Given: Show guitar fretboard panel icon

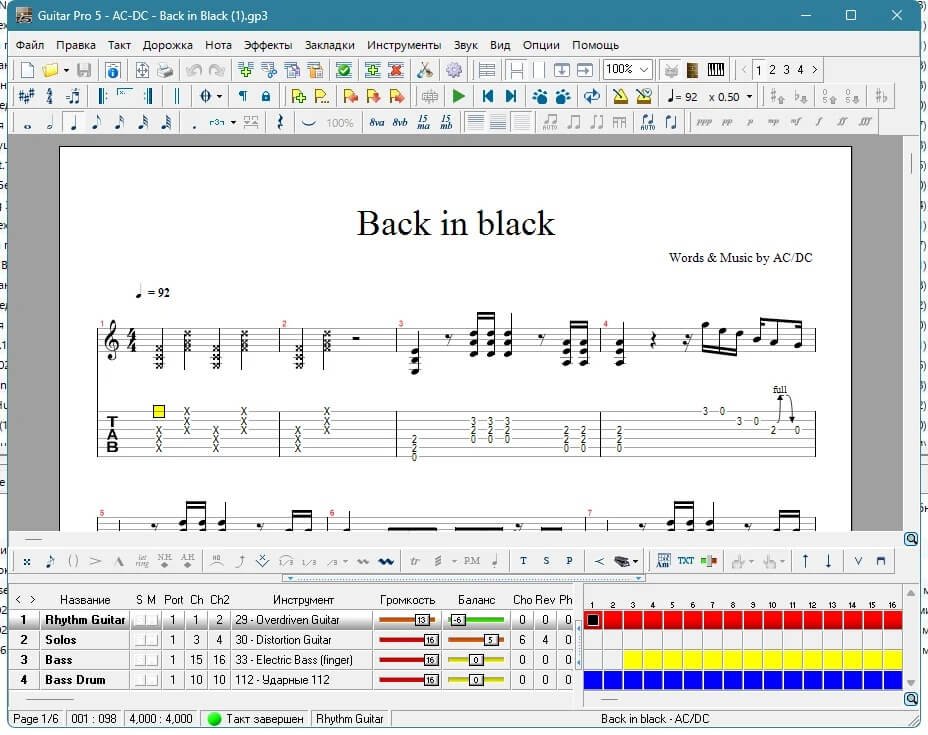Looking at the screenshot, I should [x=692, y=70].
